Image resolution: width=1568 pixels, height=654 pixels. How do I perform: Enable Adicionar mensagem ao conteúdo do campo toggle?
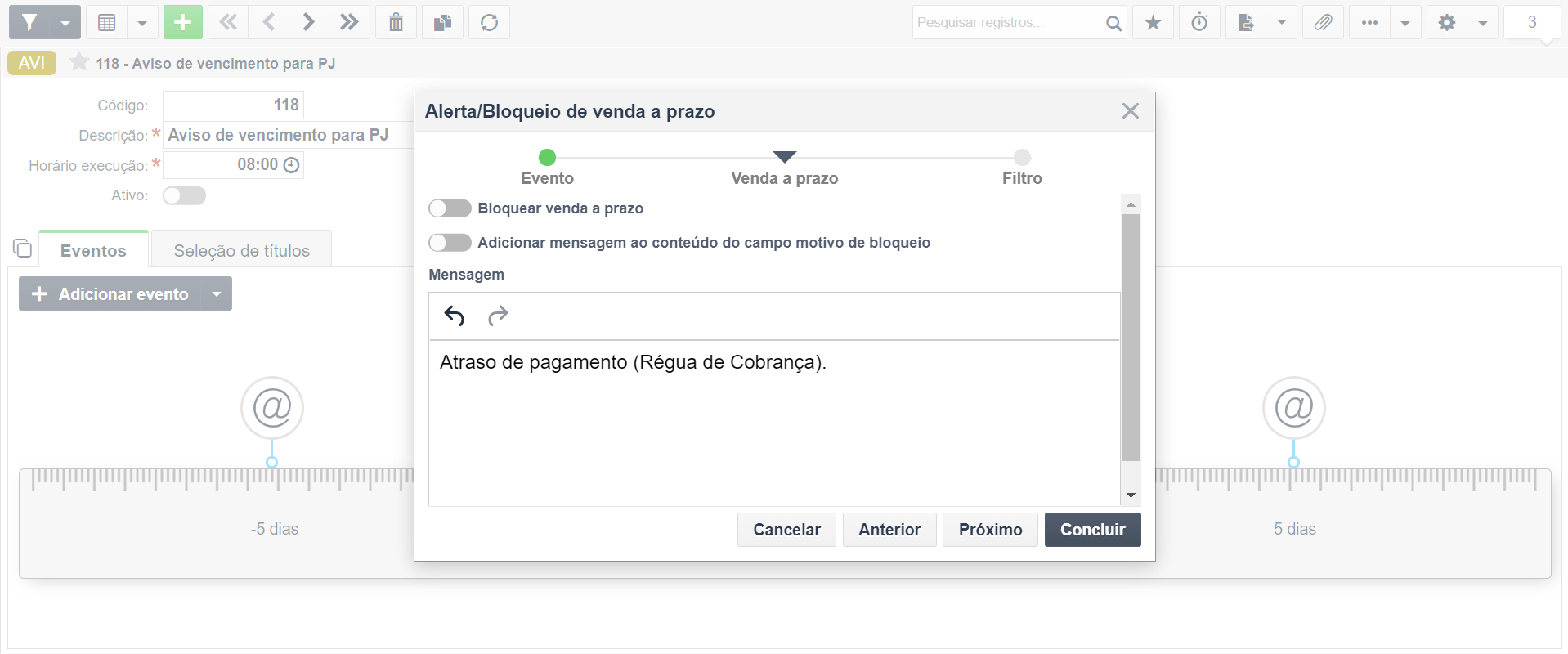(450, 243)
